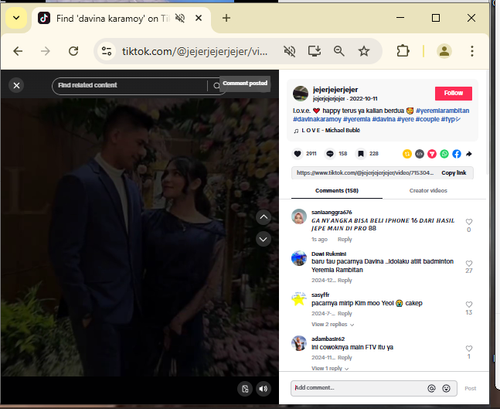
Task: Open comments via speech bubble icon
Action: click(x=330, y=154)
